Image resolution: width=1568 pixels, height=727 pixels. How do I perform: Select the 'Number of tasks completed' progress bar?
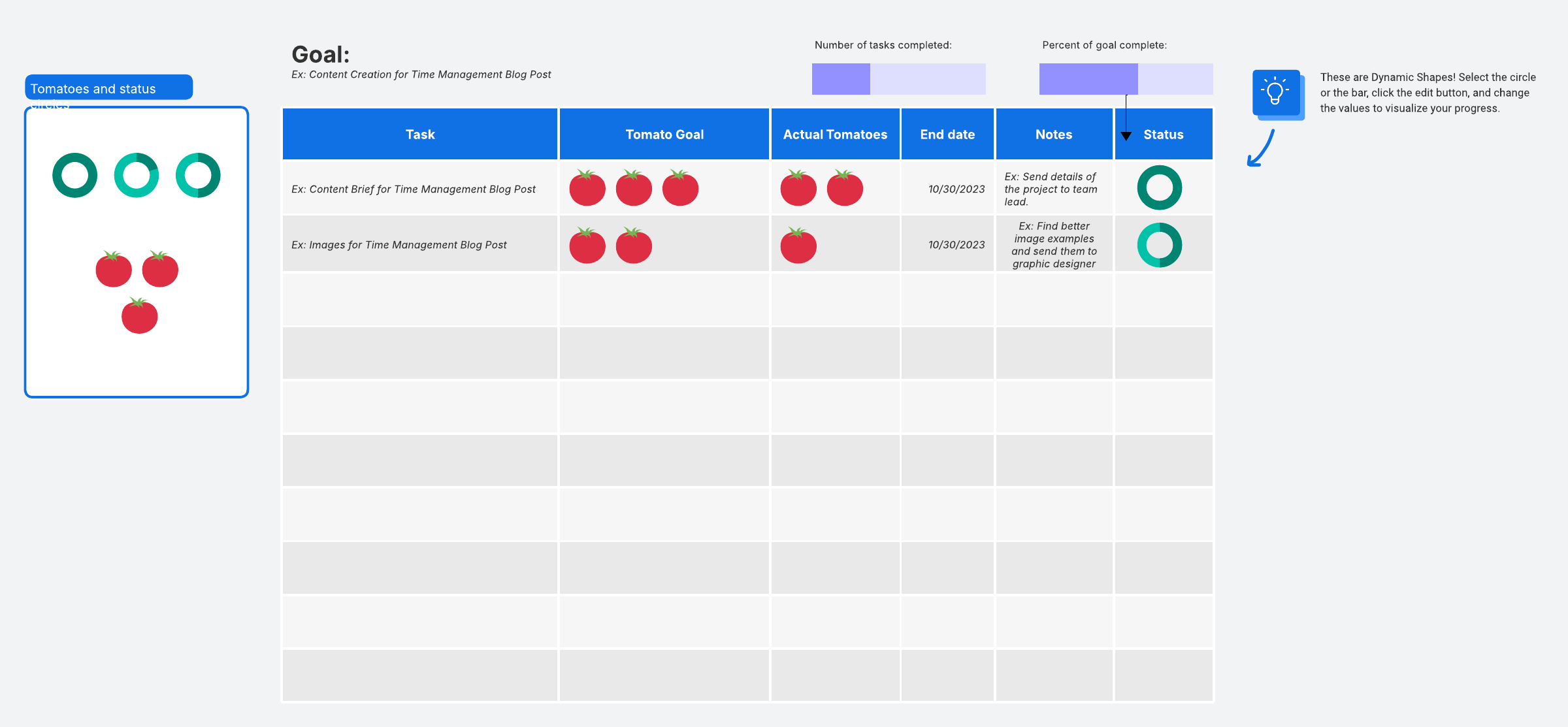(x=898, y=79)
